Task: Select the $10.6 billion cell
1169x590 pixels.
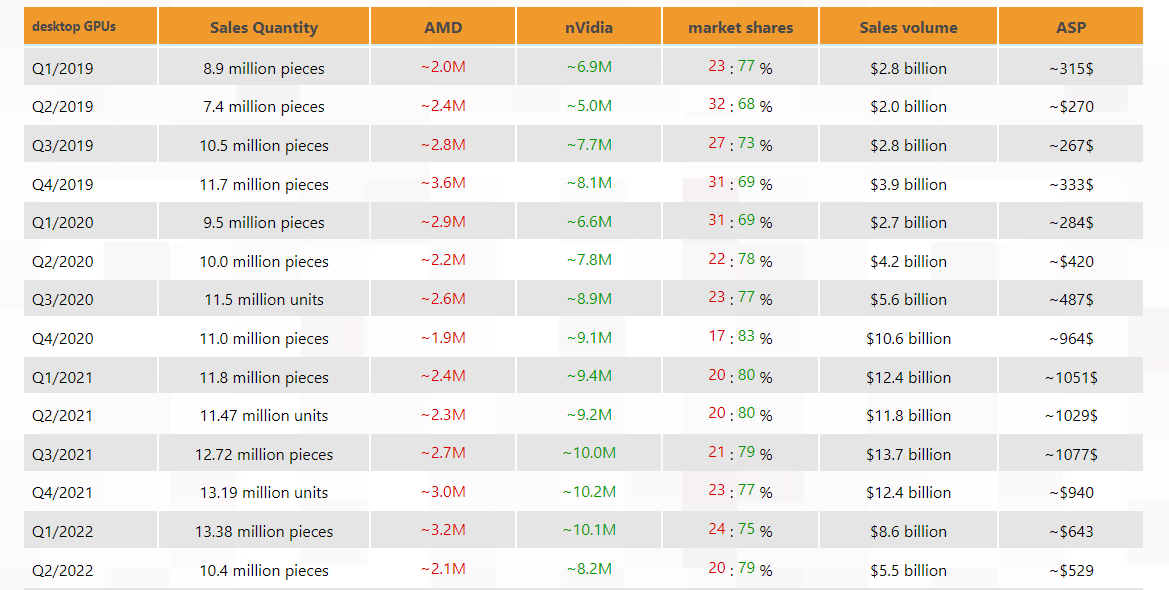Action: [x=908, y=339]
